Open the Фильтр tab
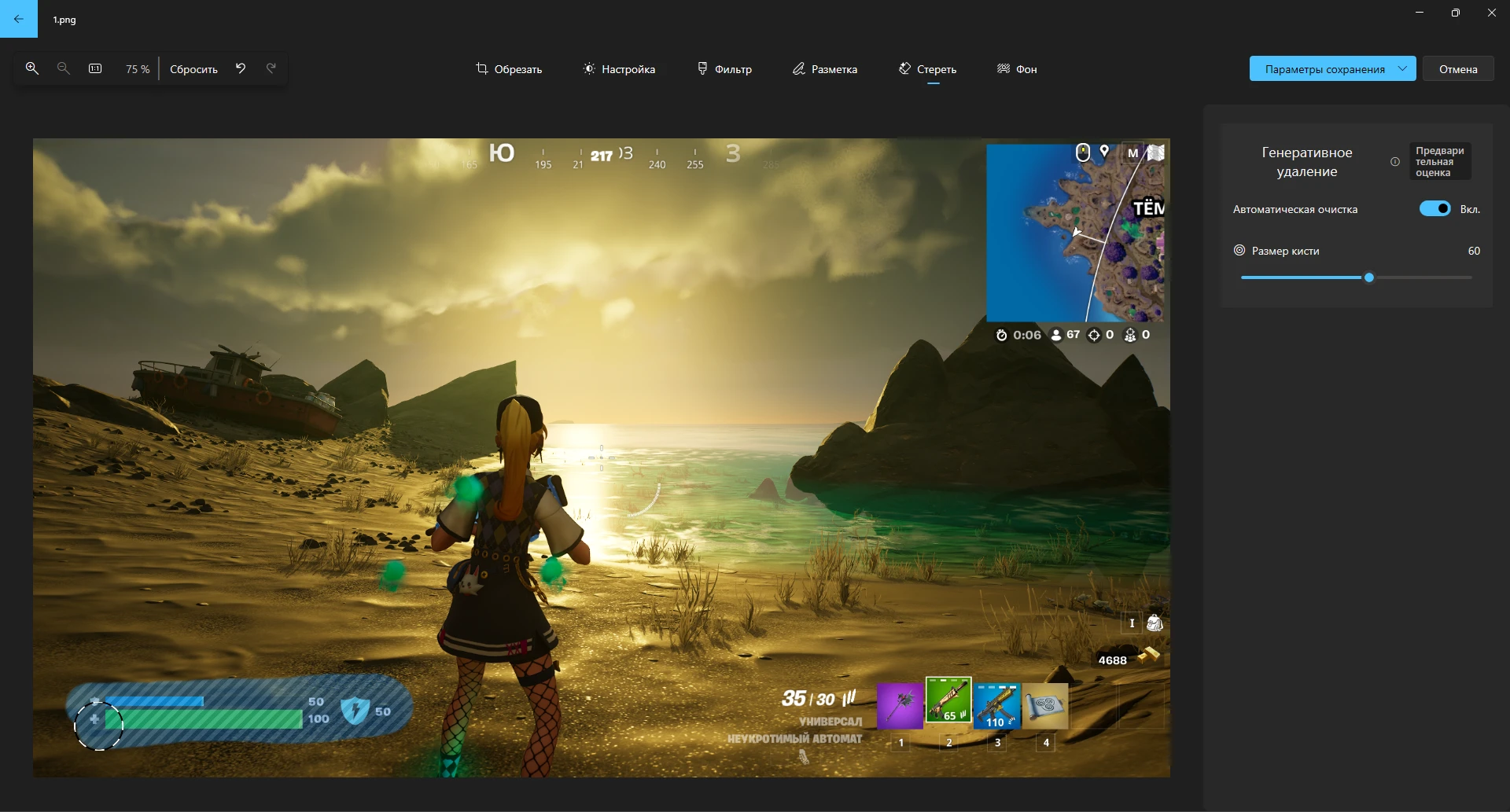The image size is (1510, 812). [724, 69]
